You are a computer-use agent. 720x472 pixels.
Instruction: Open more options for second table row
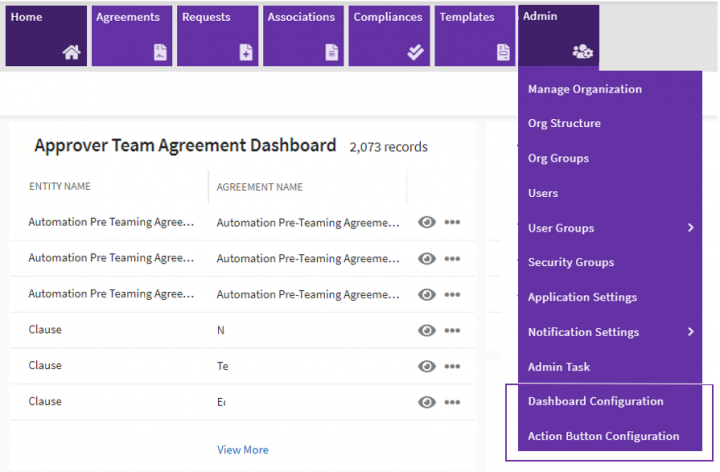(452, 258)
